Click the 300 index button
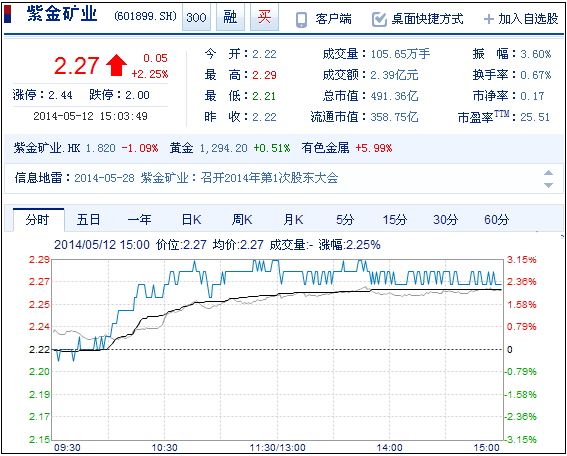Image resolution: width=567 pixels, height=456 pixels. (x=196, y=17)
